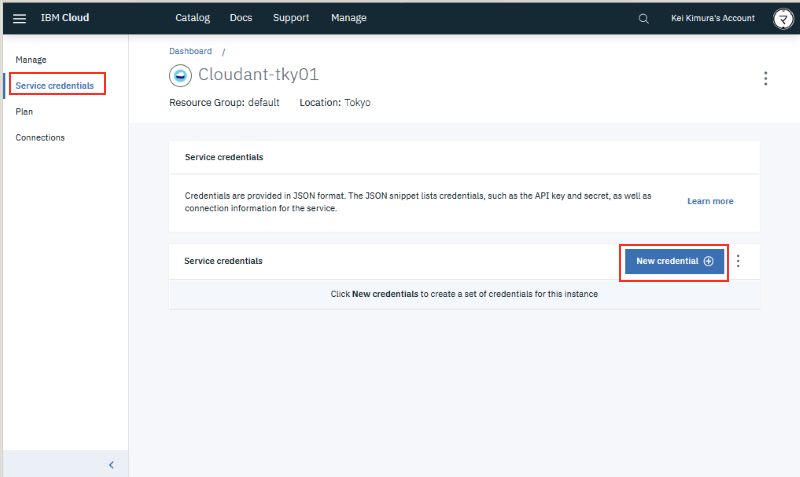Click the Cloudant-tky01 instance title
This screenshot has width=800, height=477.
[x=258, y=74]
